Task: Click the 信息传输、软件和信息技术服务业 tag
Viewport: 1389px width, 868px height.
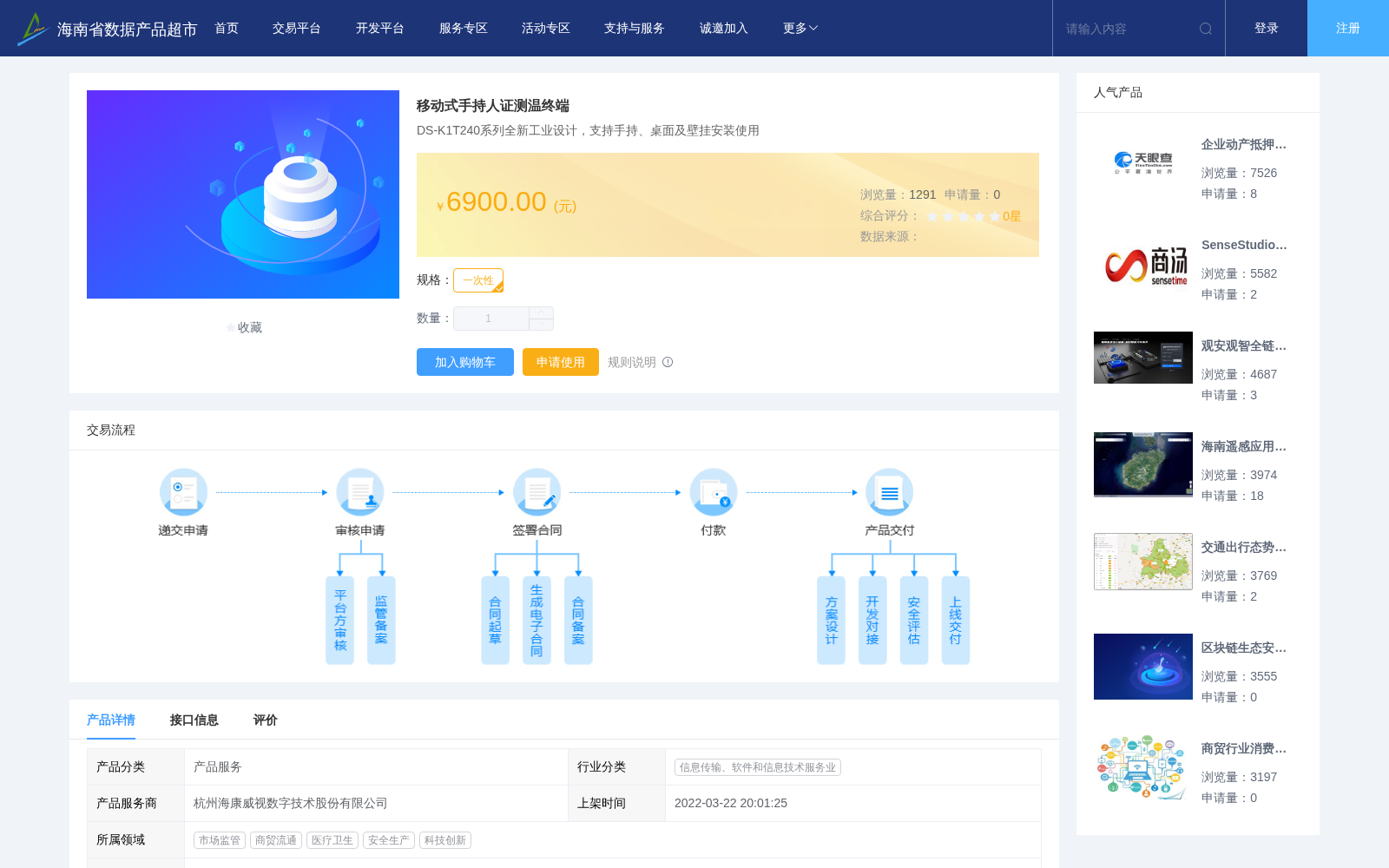Action: pyautogui.click(x=758, y=767)
